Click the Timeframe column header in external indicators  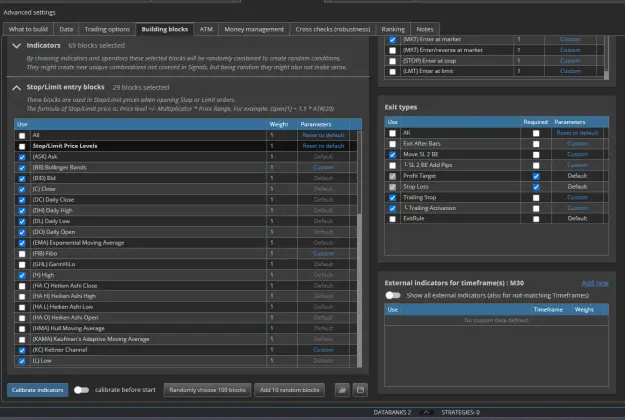coord(548,310)
